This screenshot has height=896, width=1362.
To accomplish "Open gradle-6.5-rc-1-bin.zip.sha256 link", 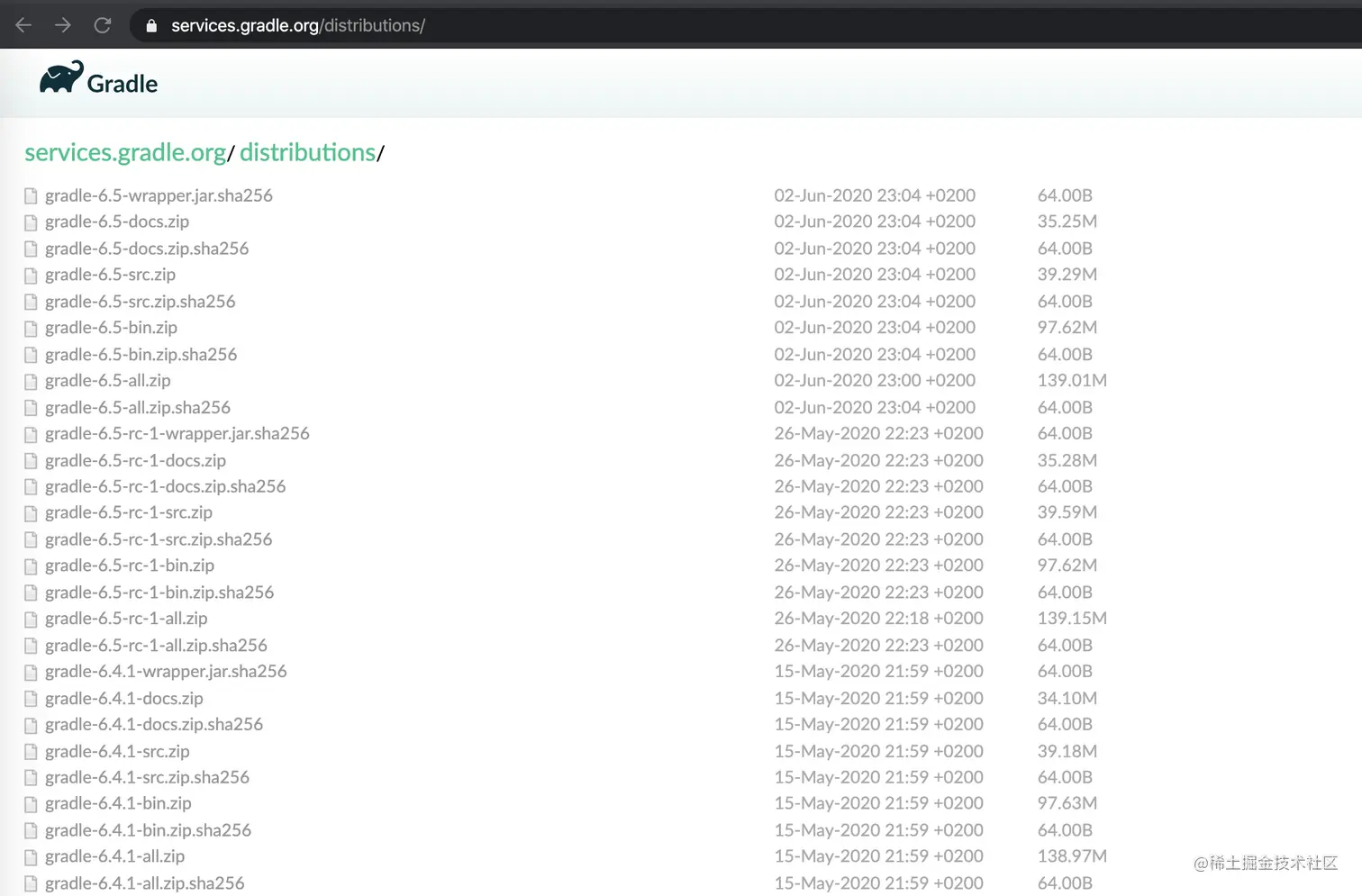I will coord(159,593).
